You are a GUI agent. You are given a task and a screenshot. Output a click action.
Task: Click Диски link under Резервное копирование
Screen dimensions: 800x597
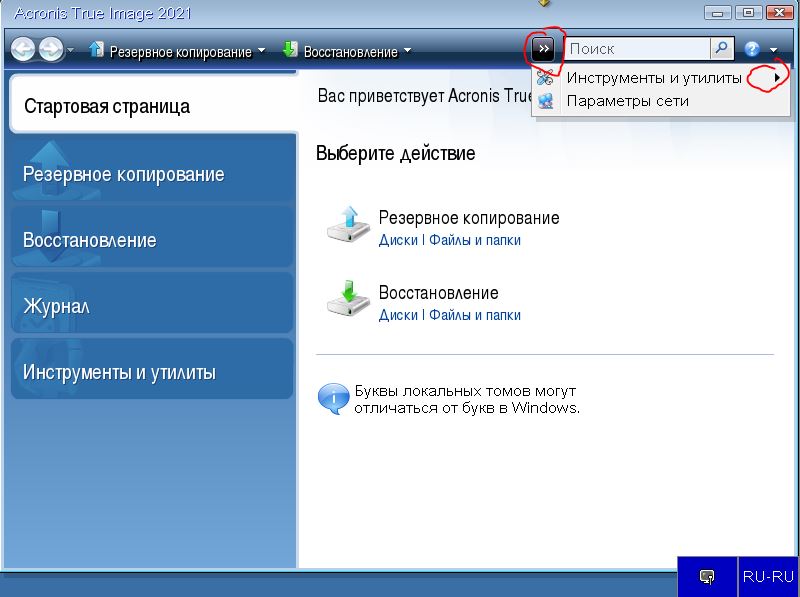[x=398, y=240]
